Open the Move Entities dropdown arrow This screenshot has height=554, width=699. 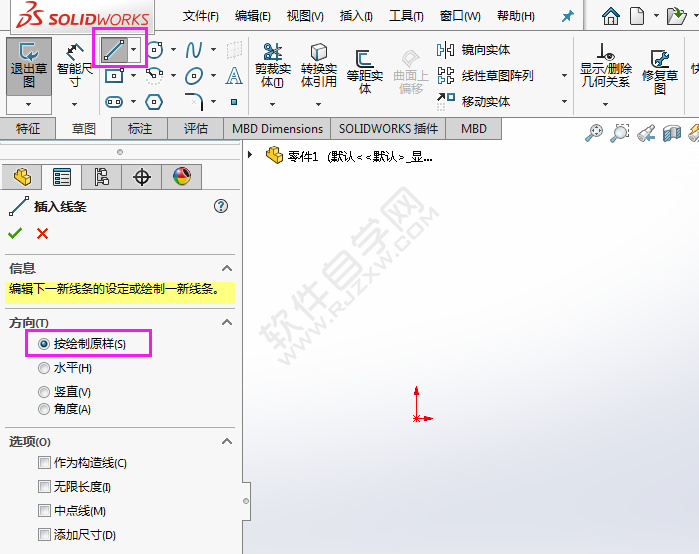pyautogui.click(x=564, y=102)
